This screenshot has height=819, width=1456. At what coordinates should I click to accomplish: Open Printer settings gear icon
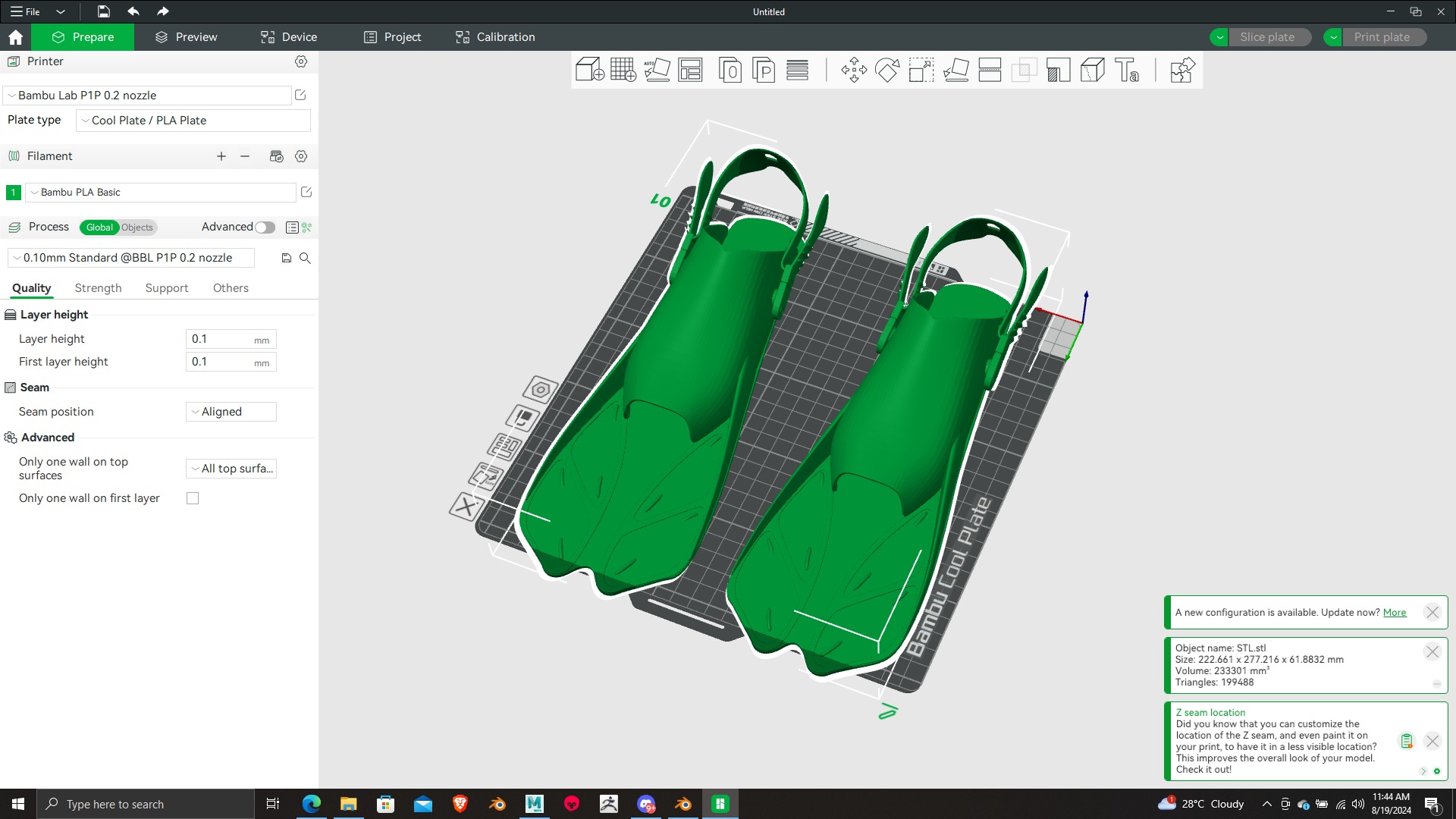click(301, 61)
